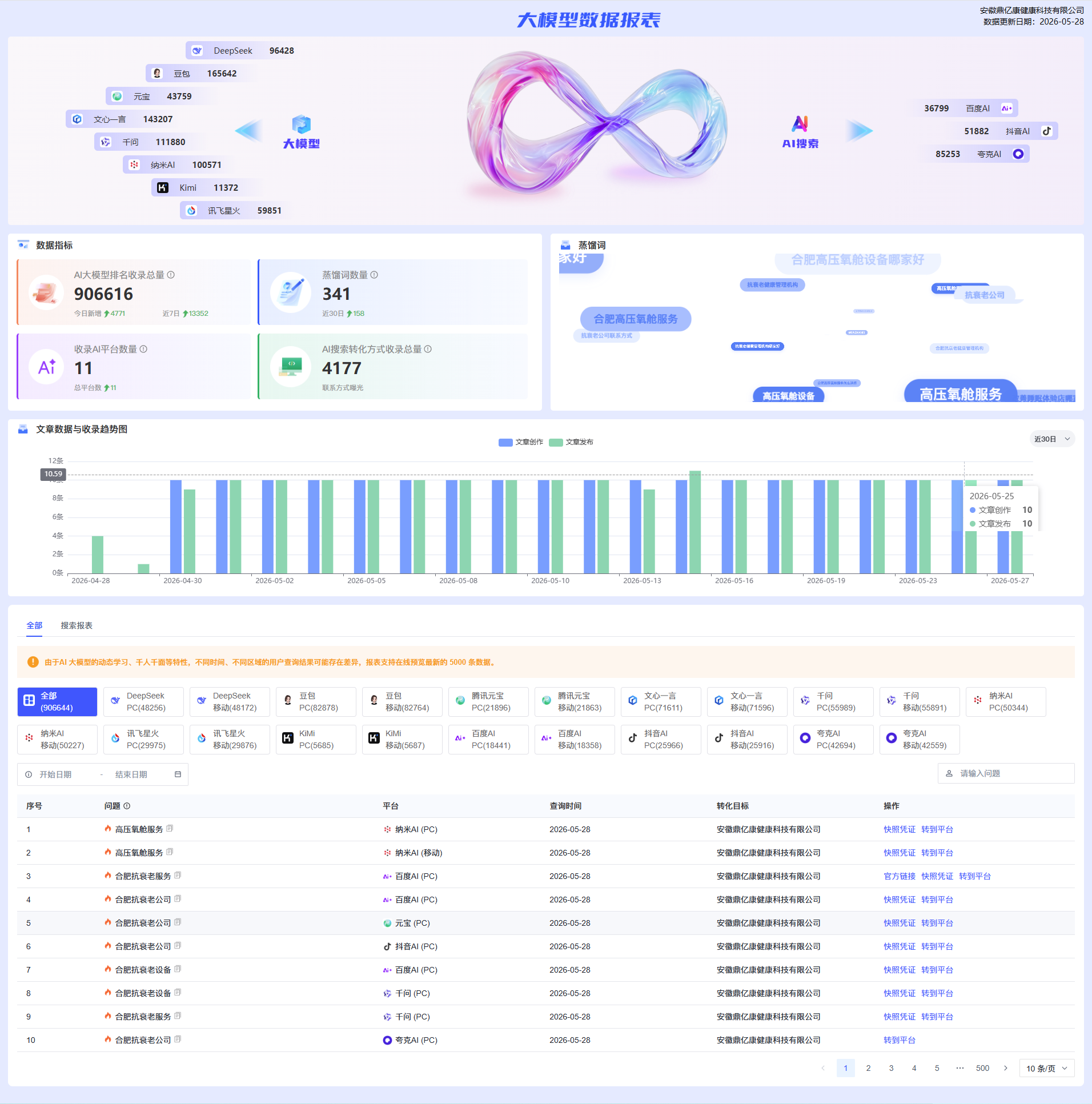Viewport: 1092px width, 1104px height.
Task: Click the 豆包 avatar icon beside 165642
Action: (157, 74)
